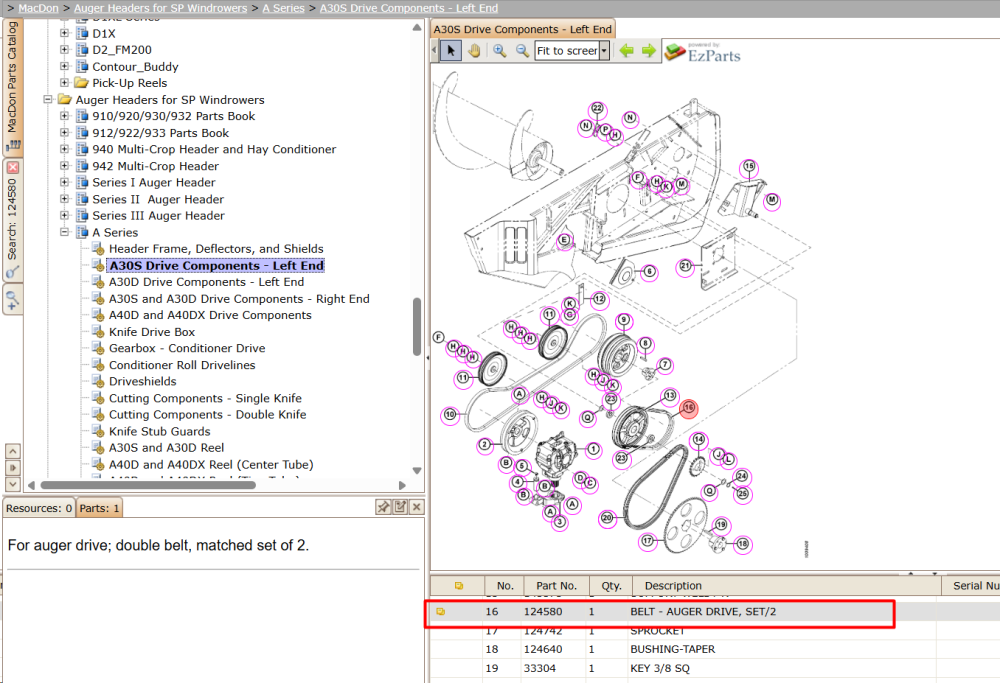Activate the hand pan tool

pyautogui.click(x=474, y=50)
